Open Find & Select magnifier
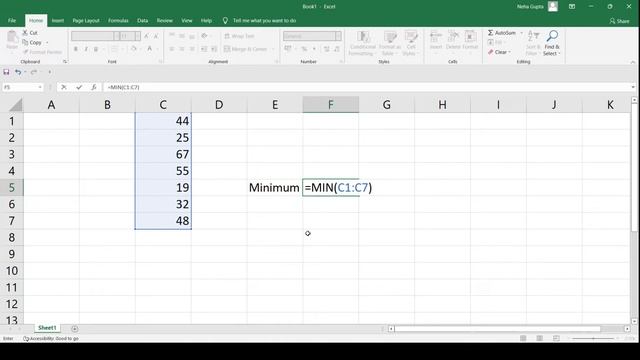 coord(552,43)
